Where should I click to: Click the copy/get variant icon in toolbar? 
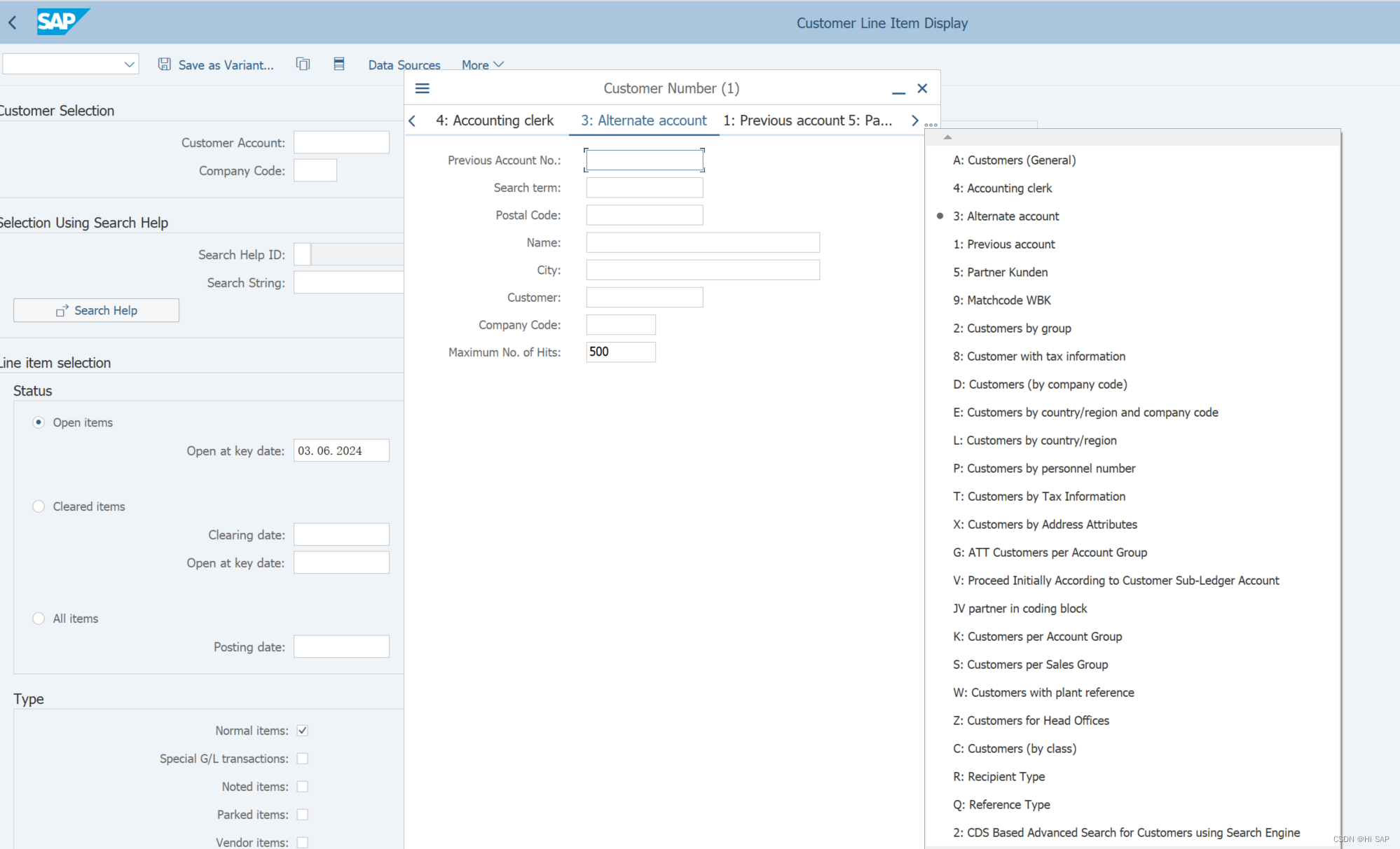tap(303, 64)
